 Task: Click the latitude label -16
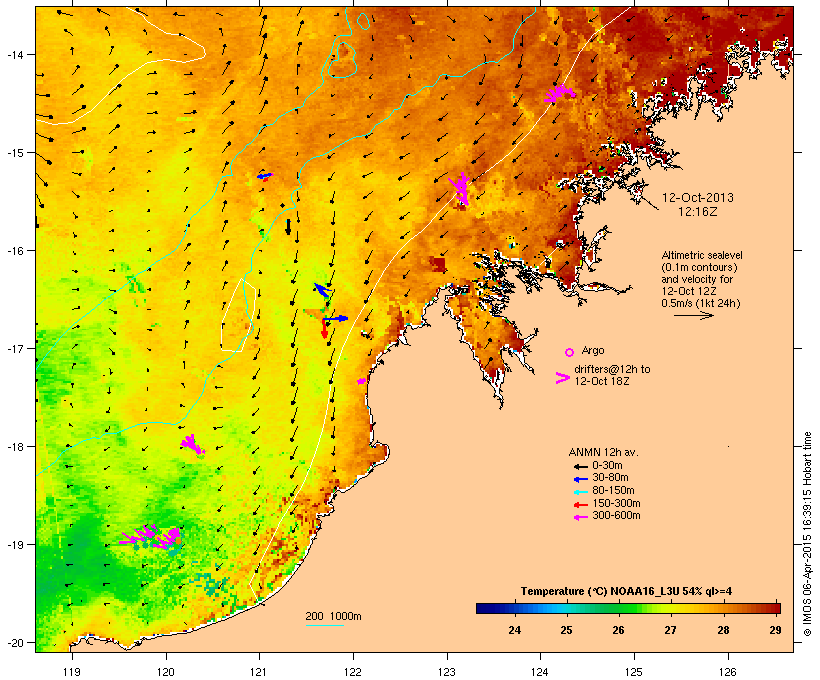tap(14, 251)
